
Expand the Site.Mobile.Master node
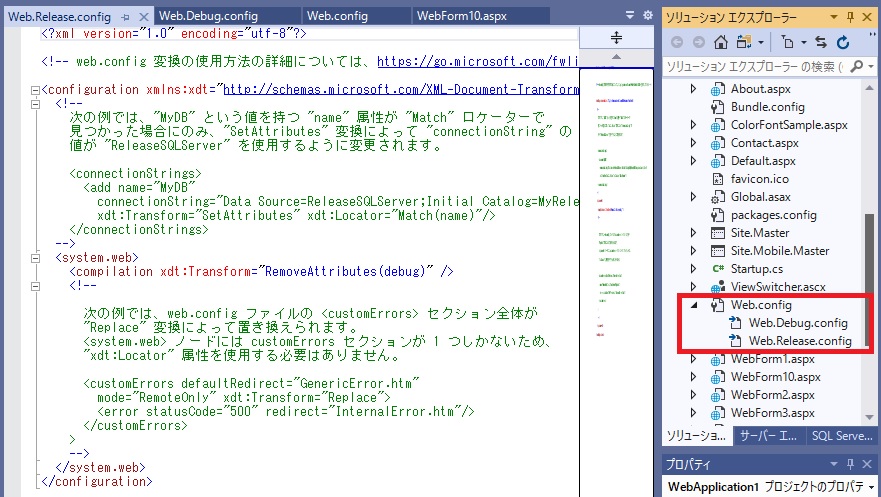(x=693, y=250)
